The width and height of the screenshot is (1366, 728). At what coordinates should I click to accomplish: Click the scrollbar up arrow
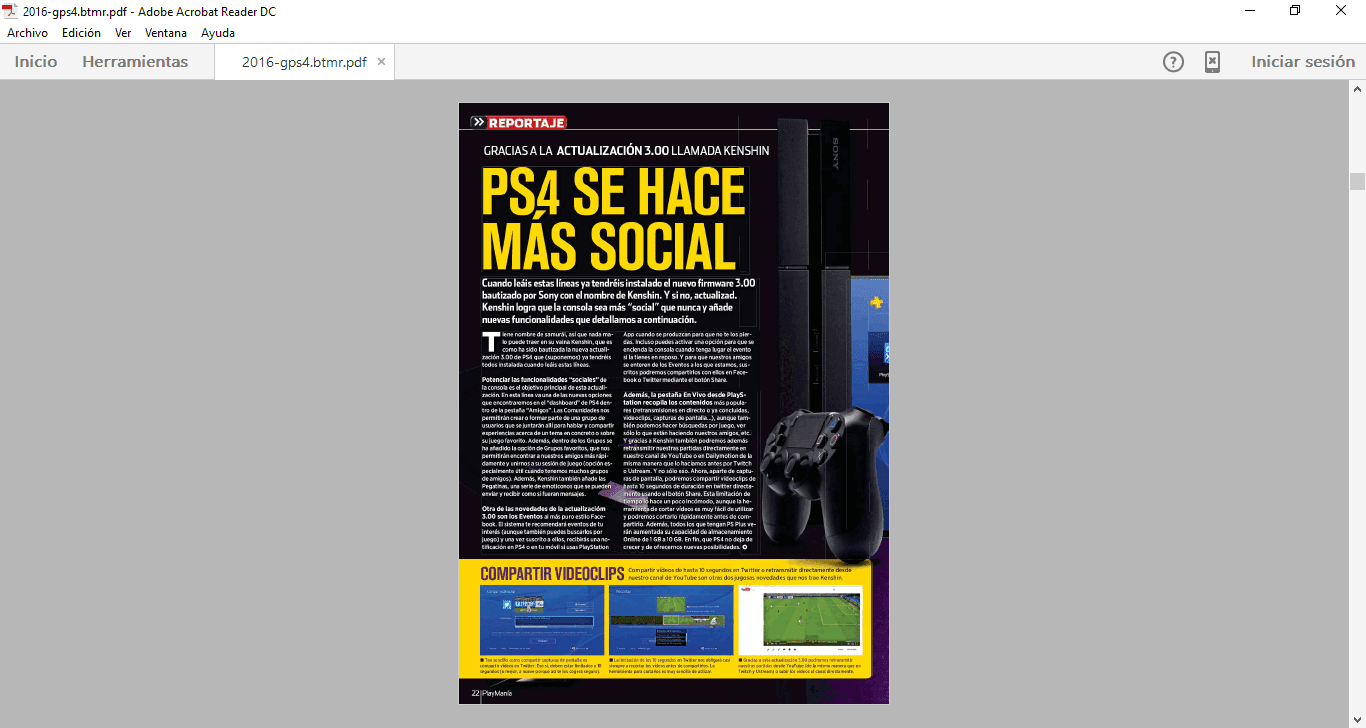point(1357,88)
